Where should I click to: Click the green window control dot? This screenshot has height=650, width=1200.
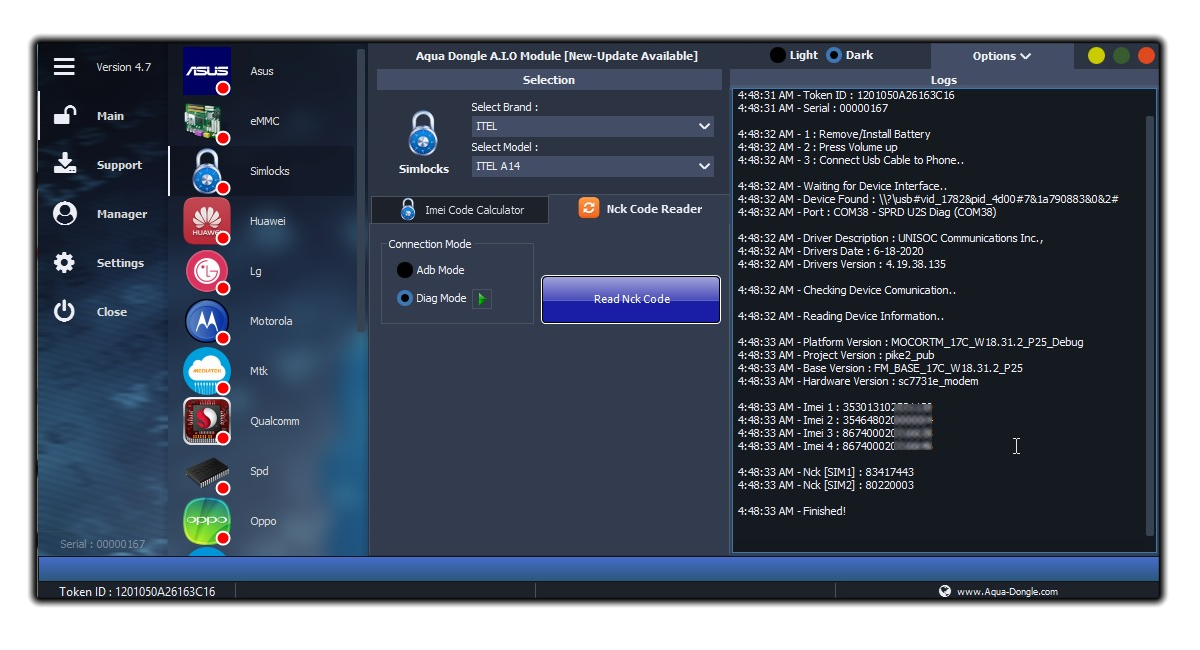1121,56
